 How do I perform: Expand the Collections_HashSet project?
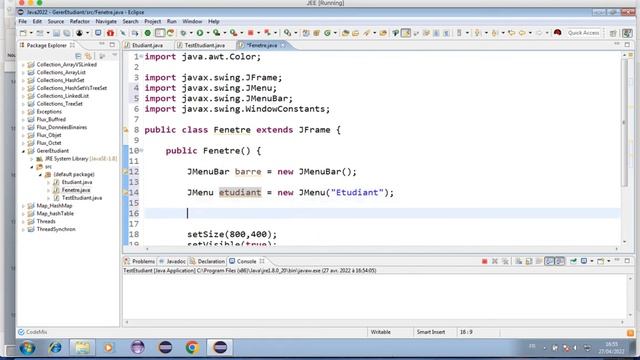(x=23, y=80)
